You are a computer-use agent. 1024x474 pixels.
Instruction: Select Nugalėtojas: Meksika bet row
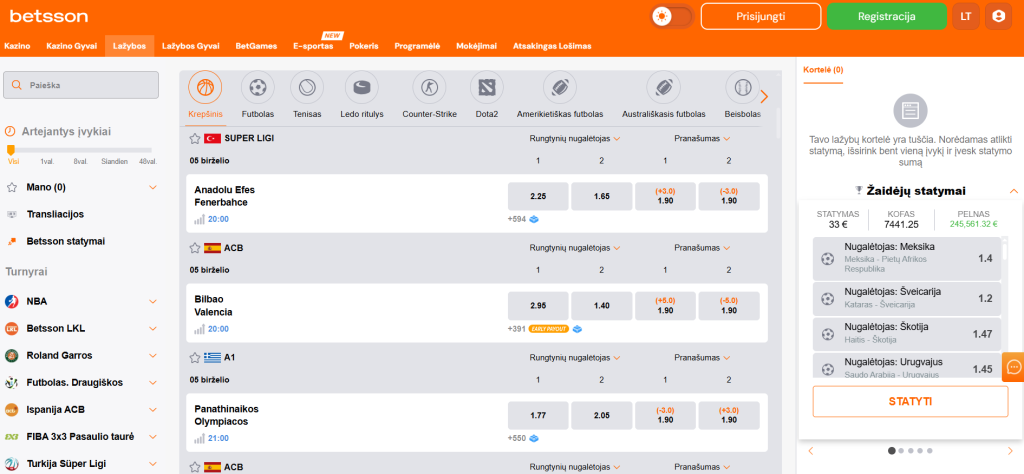coord(907,259)
